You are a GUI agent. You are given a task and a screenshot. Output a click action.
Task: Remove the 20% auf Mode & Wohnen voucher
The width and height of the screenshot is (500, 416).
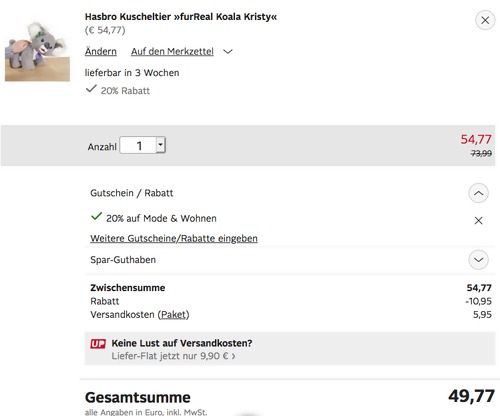pyautogui.click(x=478, y=220)
